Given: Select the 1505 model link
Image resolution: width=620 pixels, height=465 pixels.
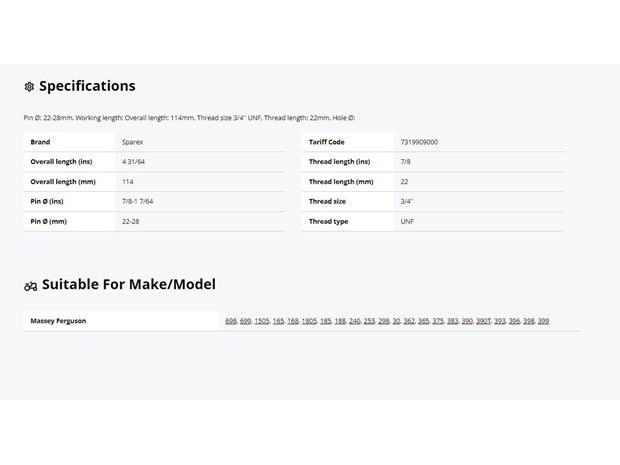Looking at the screenshot, I should coord(261,321).
